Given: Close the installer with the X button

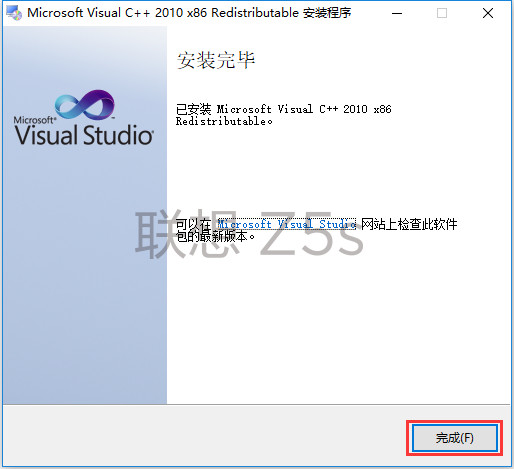Looking at the screenshot, I should (488, 13).
